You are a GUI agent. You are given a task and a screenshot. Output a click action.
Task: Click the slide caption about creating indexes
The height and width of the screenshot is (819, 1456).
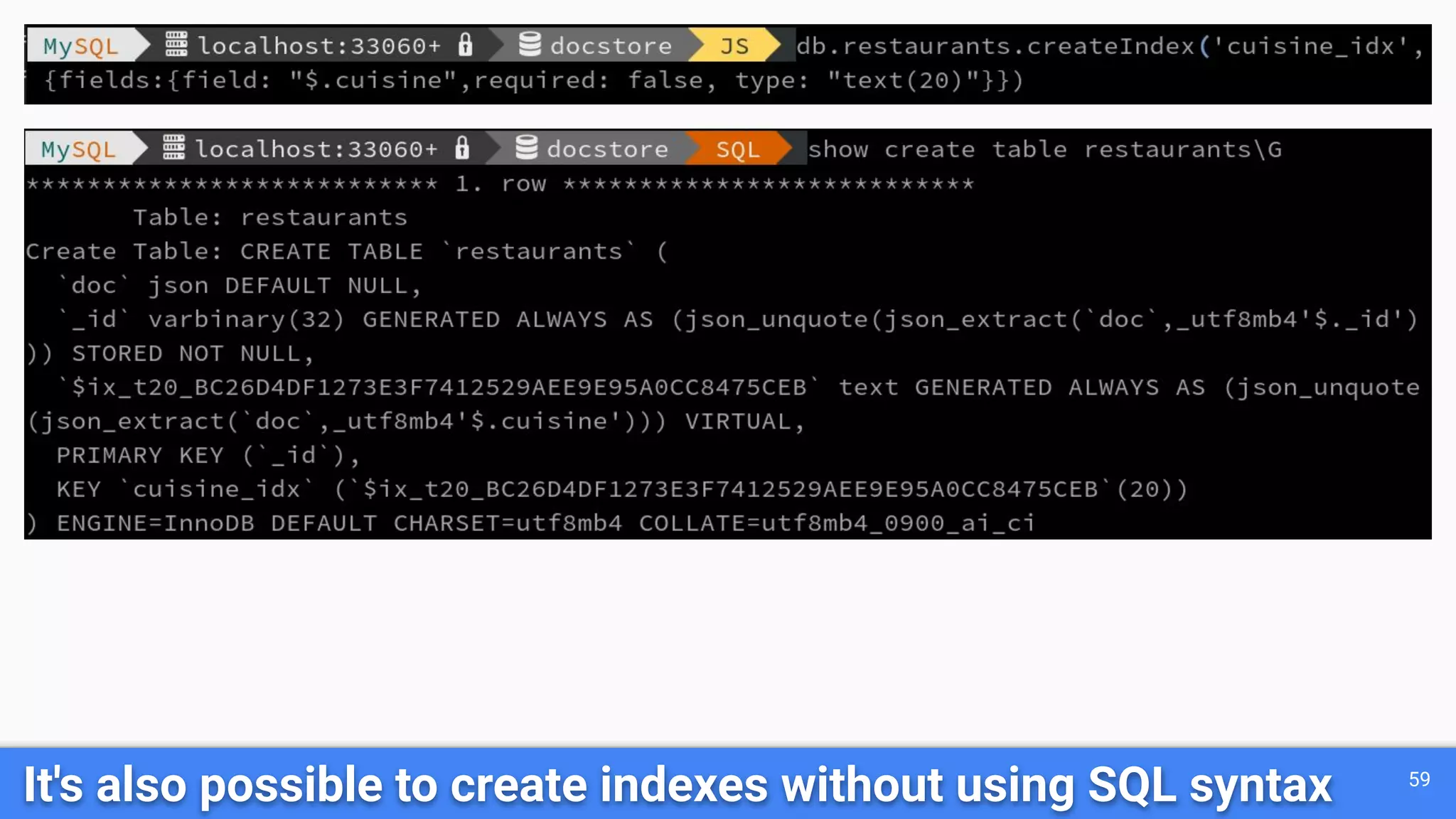[x=678, y=786]
